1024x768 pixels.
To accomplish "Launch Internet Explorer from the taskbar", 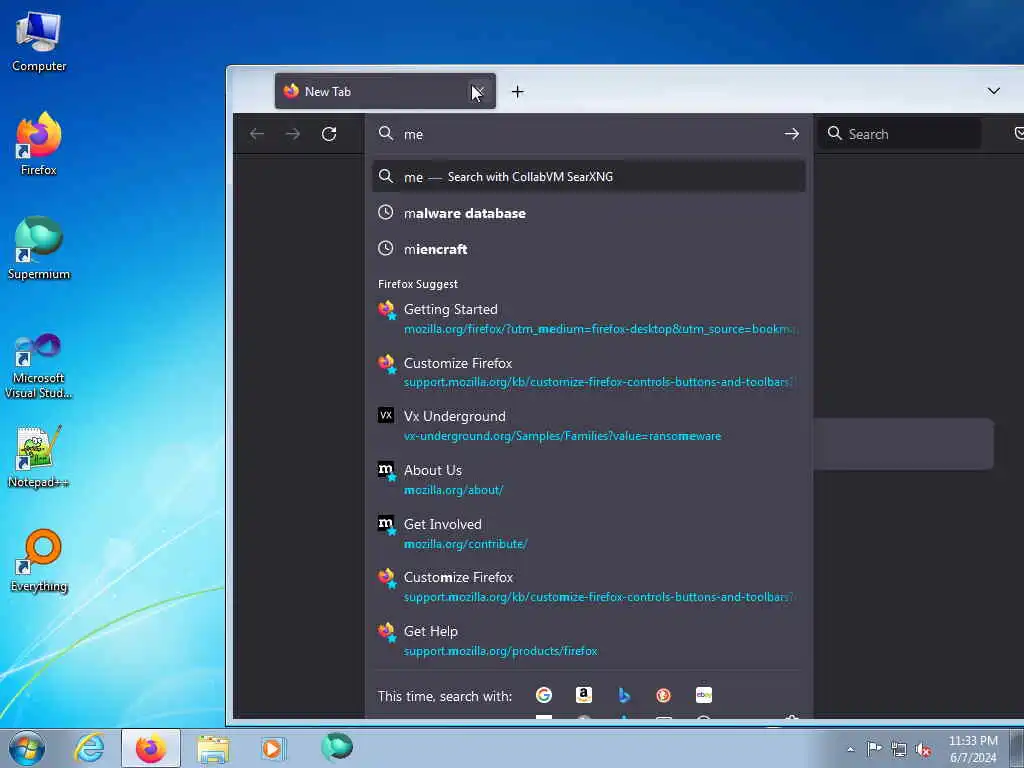I will pyautogui.click(x=89, y=748).
